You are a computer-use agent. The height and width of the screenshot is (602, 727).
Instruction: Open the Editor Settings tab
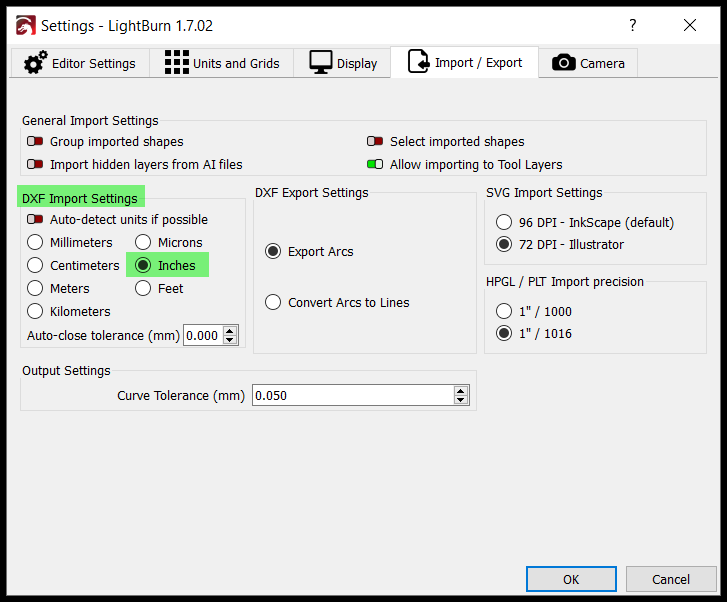[80, 63]
